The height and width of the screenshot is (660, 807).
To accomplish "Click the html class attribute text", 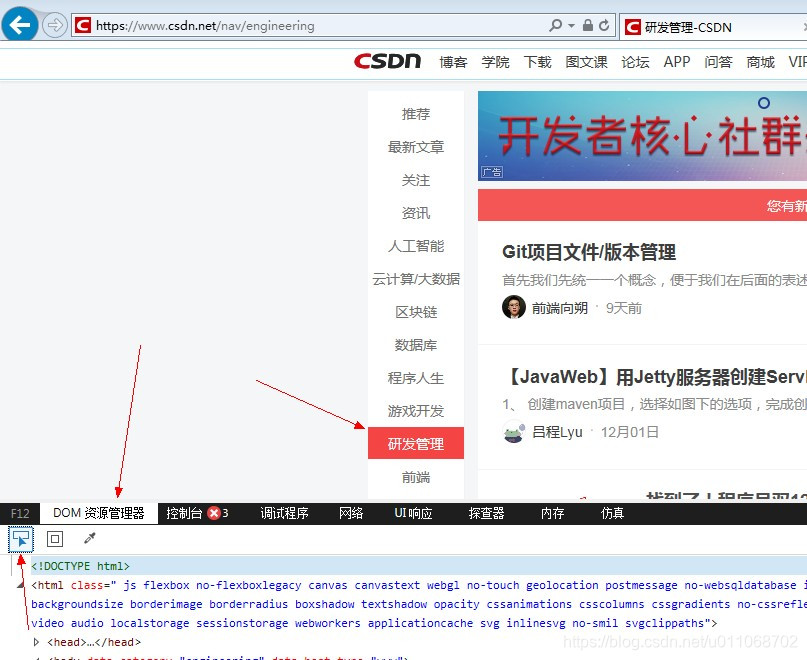I will (x=419, y=604).
